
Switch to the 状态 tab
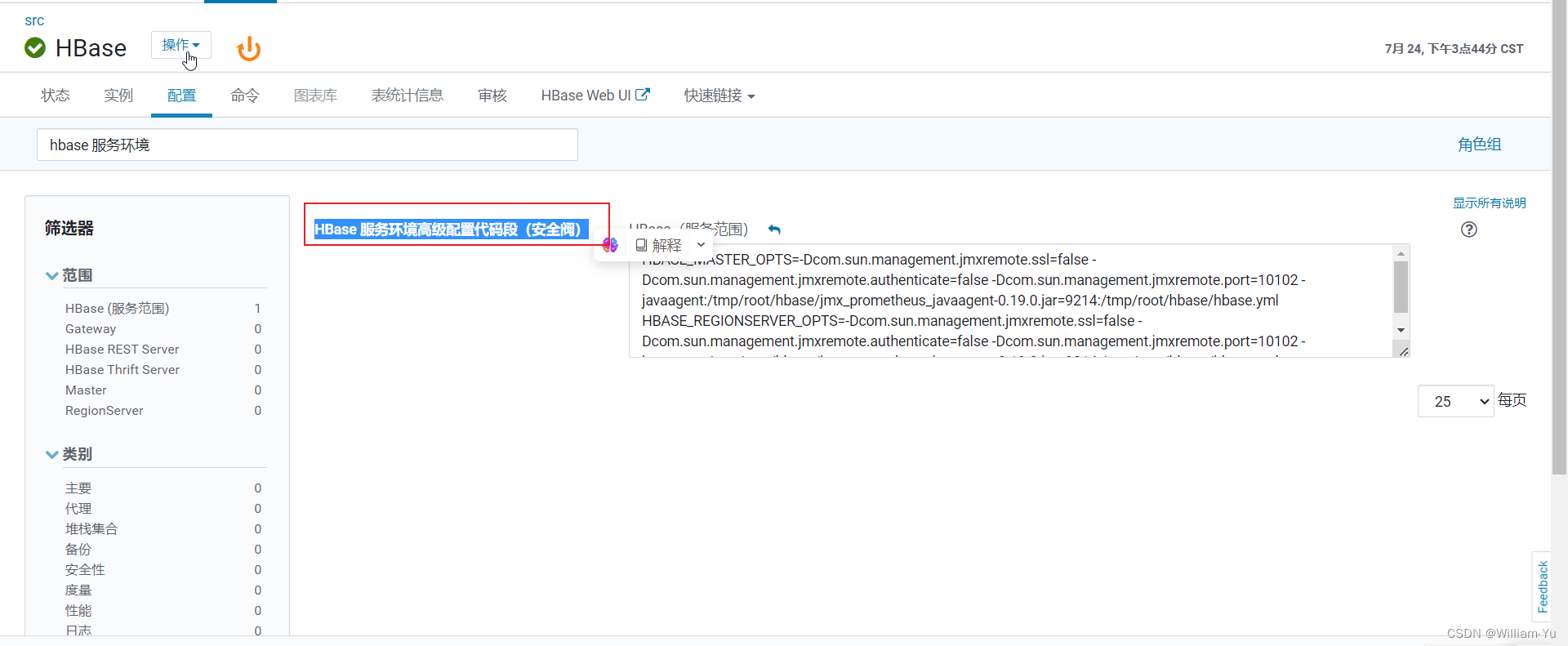[56, 96]
